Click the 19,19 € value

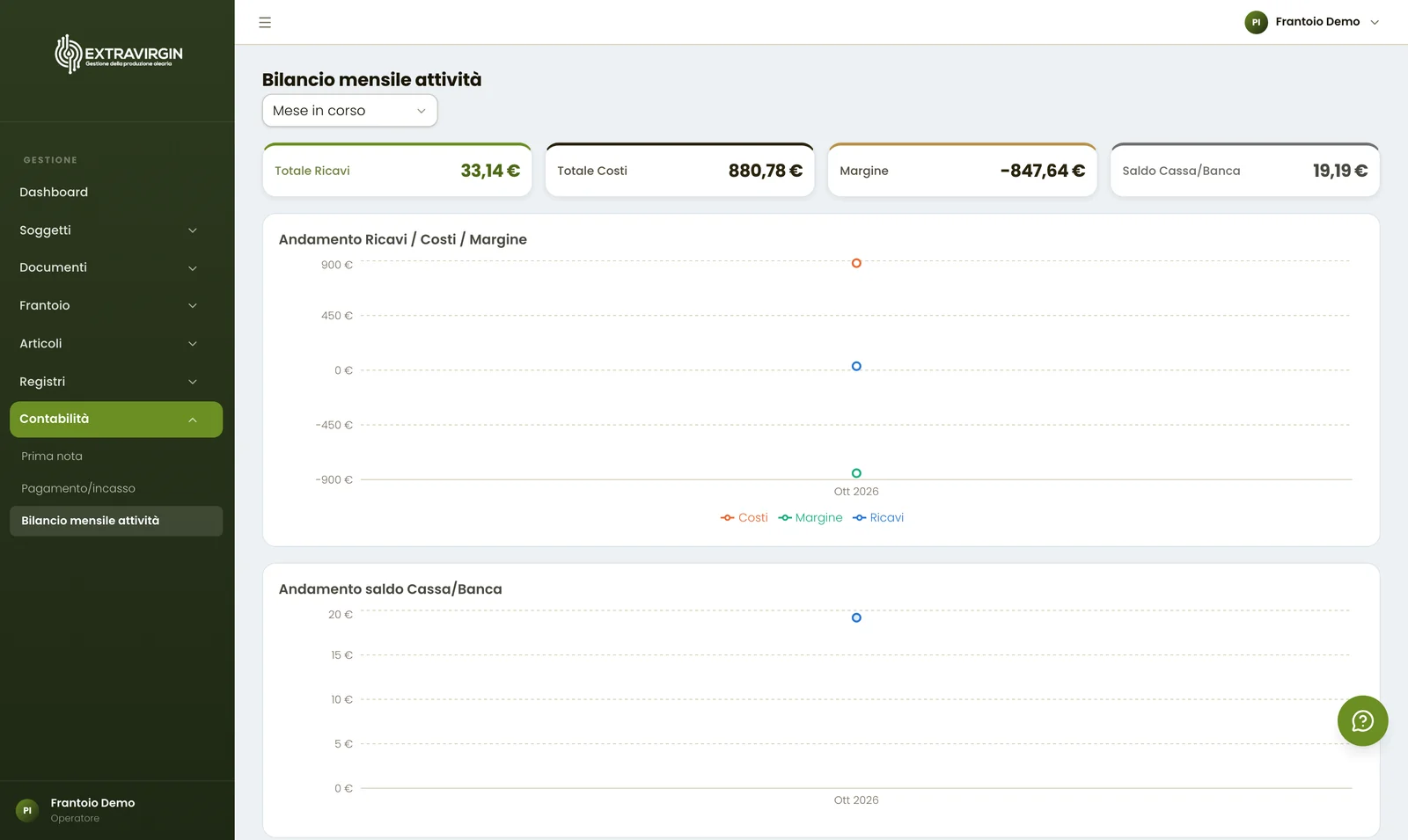point(1340,171)
